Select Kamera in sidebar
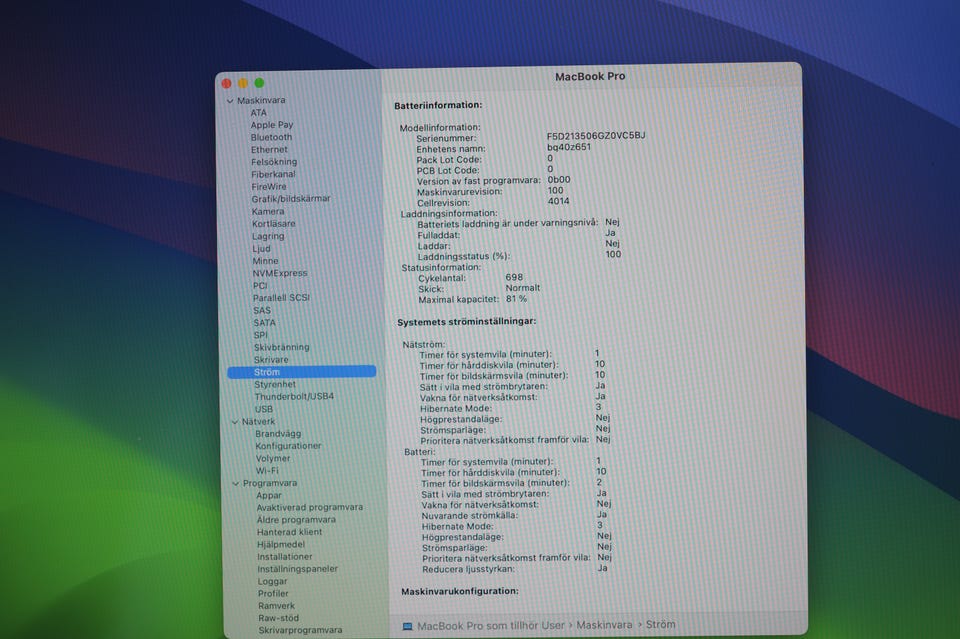Viewport: 960px width, 639px height. 268,211
